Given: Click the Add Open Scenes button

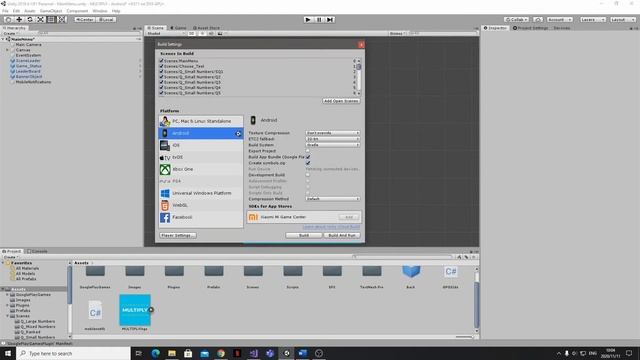Looking at the screenshot, I should pos(341,101).
